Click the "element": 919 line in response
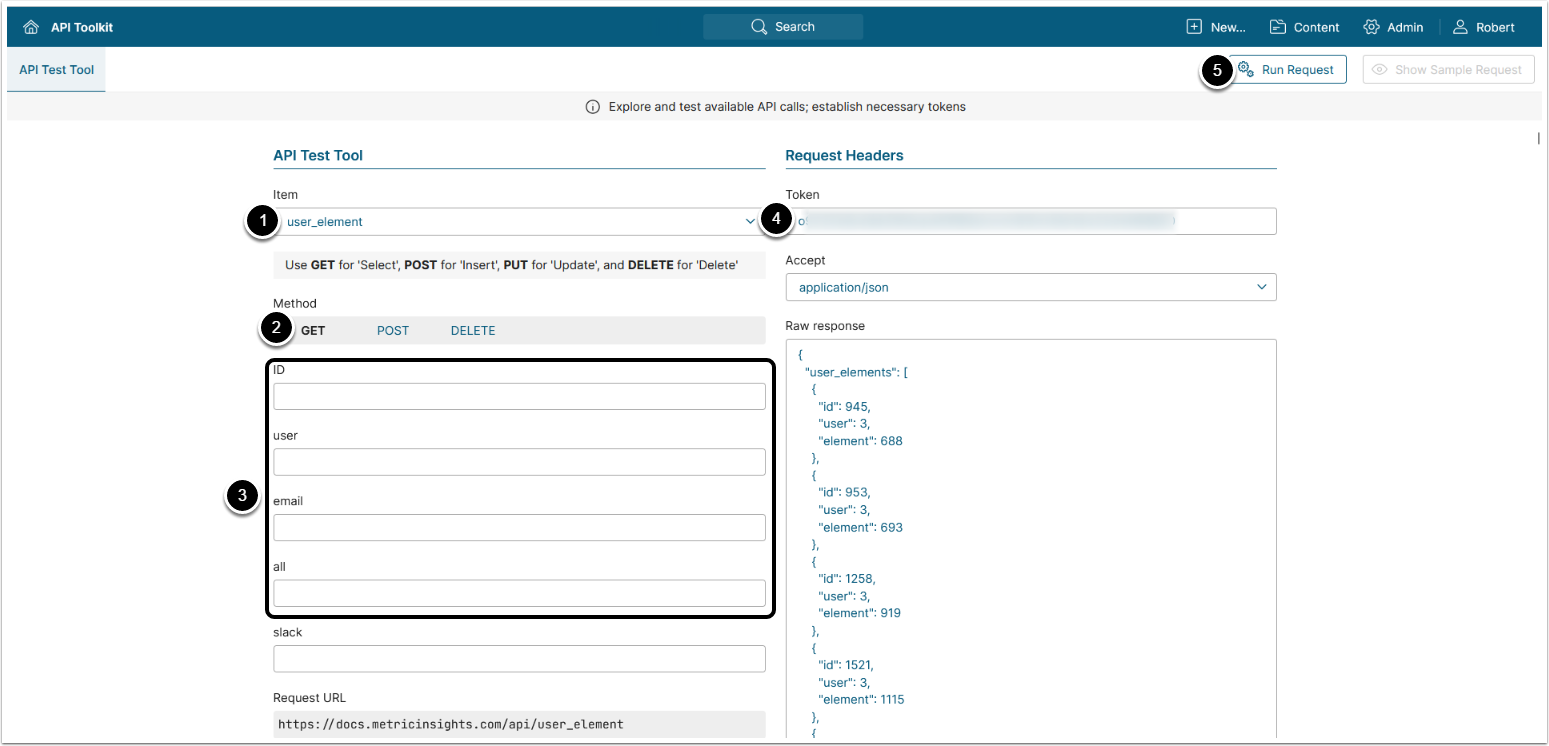Viewport: 1549px width, 746px height. click(860, 613)
